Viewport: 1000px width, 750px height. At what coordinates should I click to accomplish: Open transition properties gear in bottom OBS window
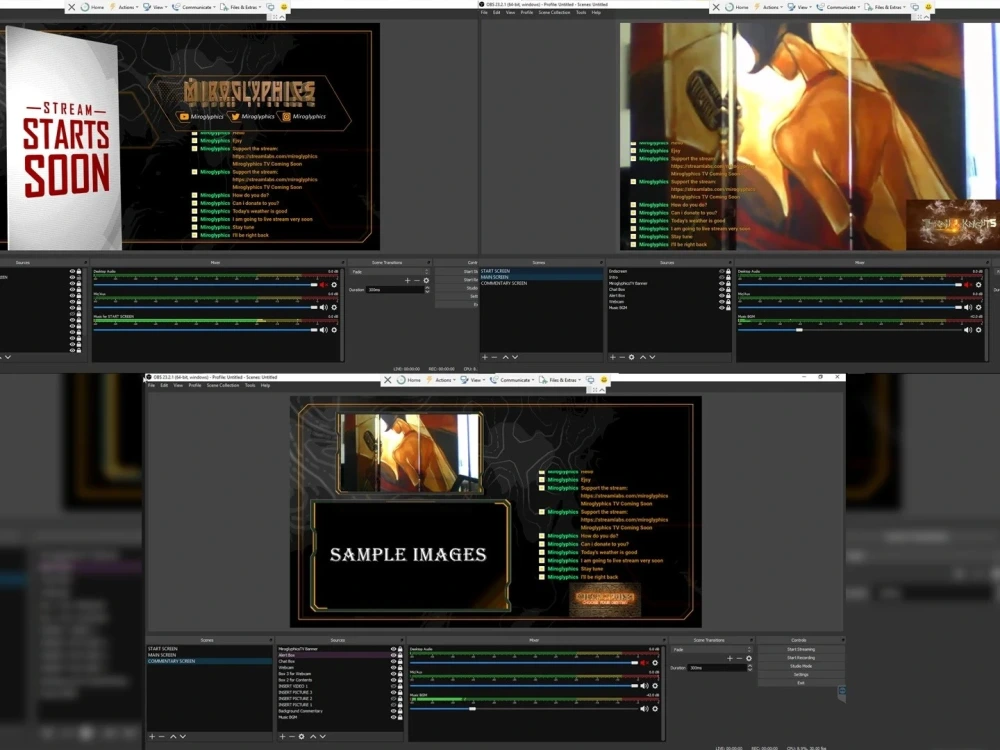pos(749,658)
